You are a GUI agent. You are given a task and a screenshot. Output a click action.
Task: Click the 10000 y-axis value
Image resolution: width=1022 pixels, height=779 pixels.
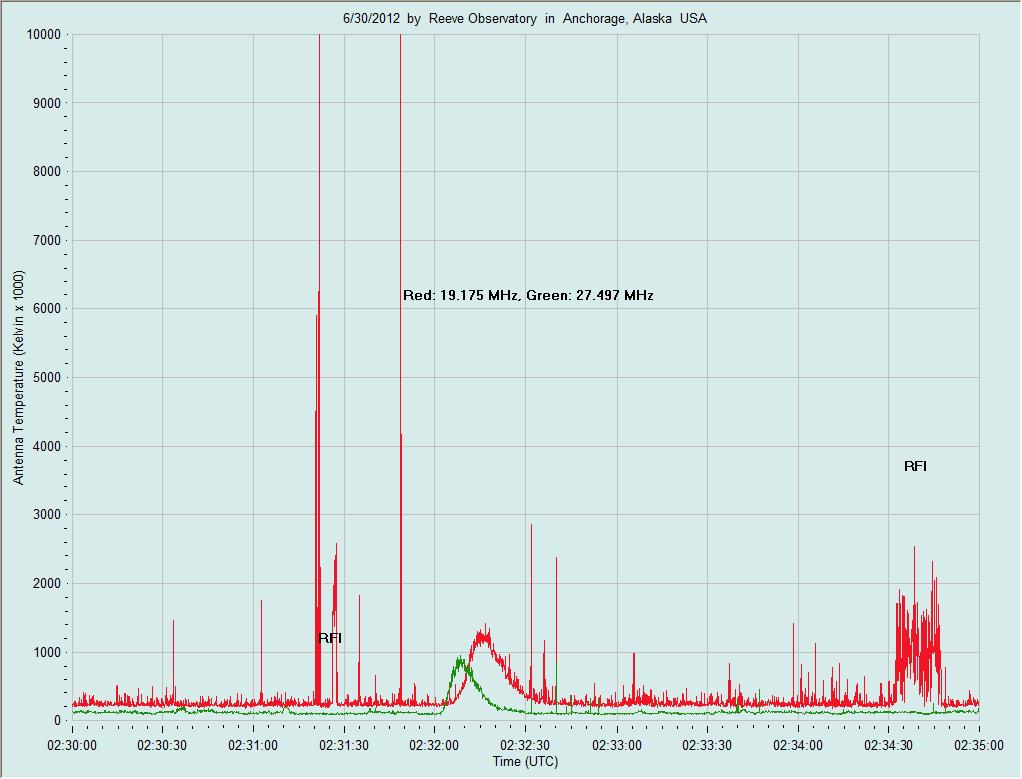coord(44,35)
